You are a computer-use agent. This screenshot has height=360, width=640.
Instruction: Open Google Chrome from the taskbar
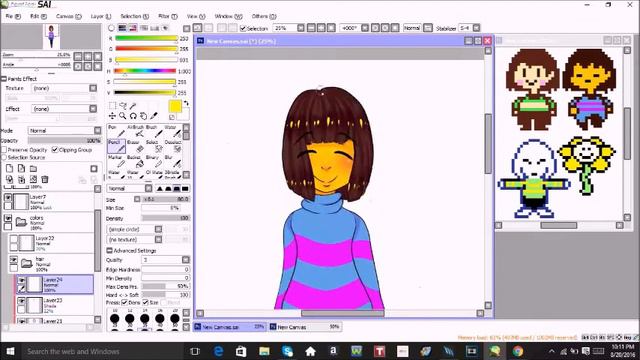point(518,351)
